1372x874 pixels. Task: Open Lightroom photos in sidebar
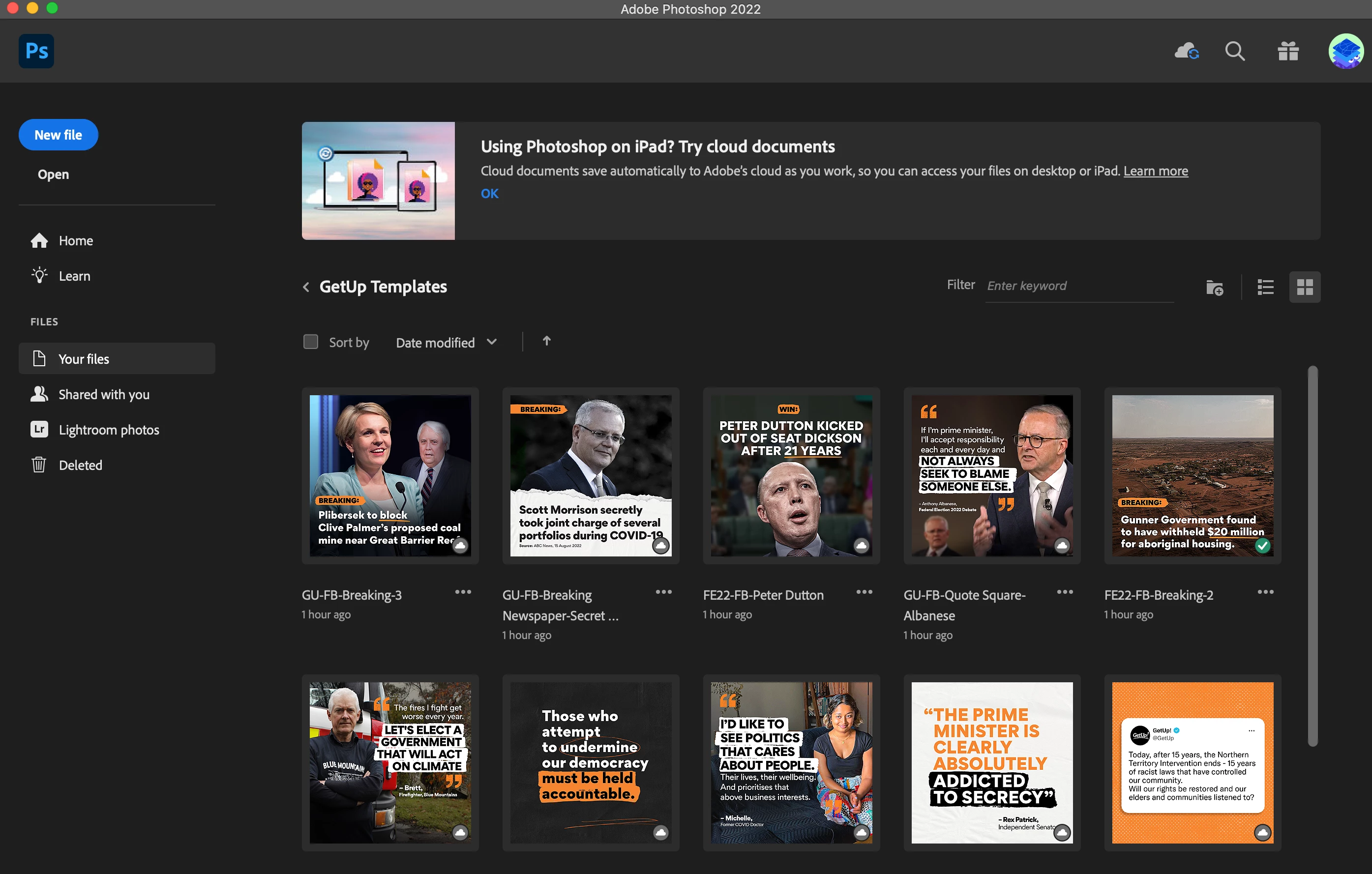point(108,430)
